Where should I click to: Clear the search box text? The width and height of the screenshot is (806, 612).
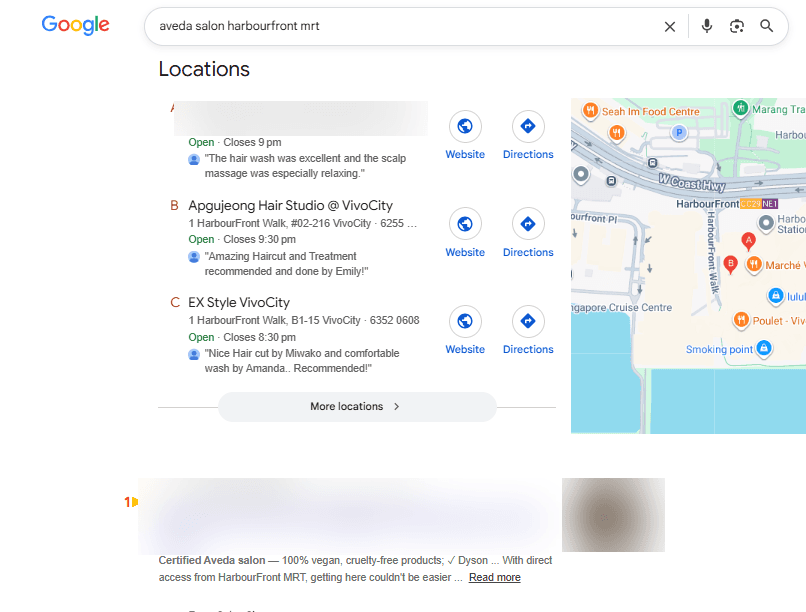[669, 26]
